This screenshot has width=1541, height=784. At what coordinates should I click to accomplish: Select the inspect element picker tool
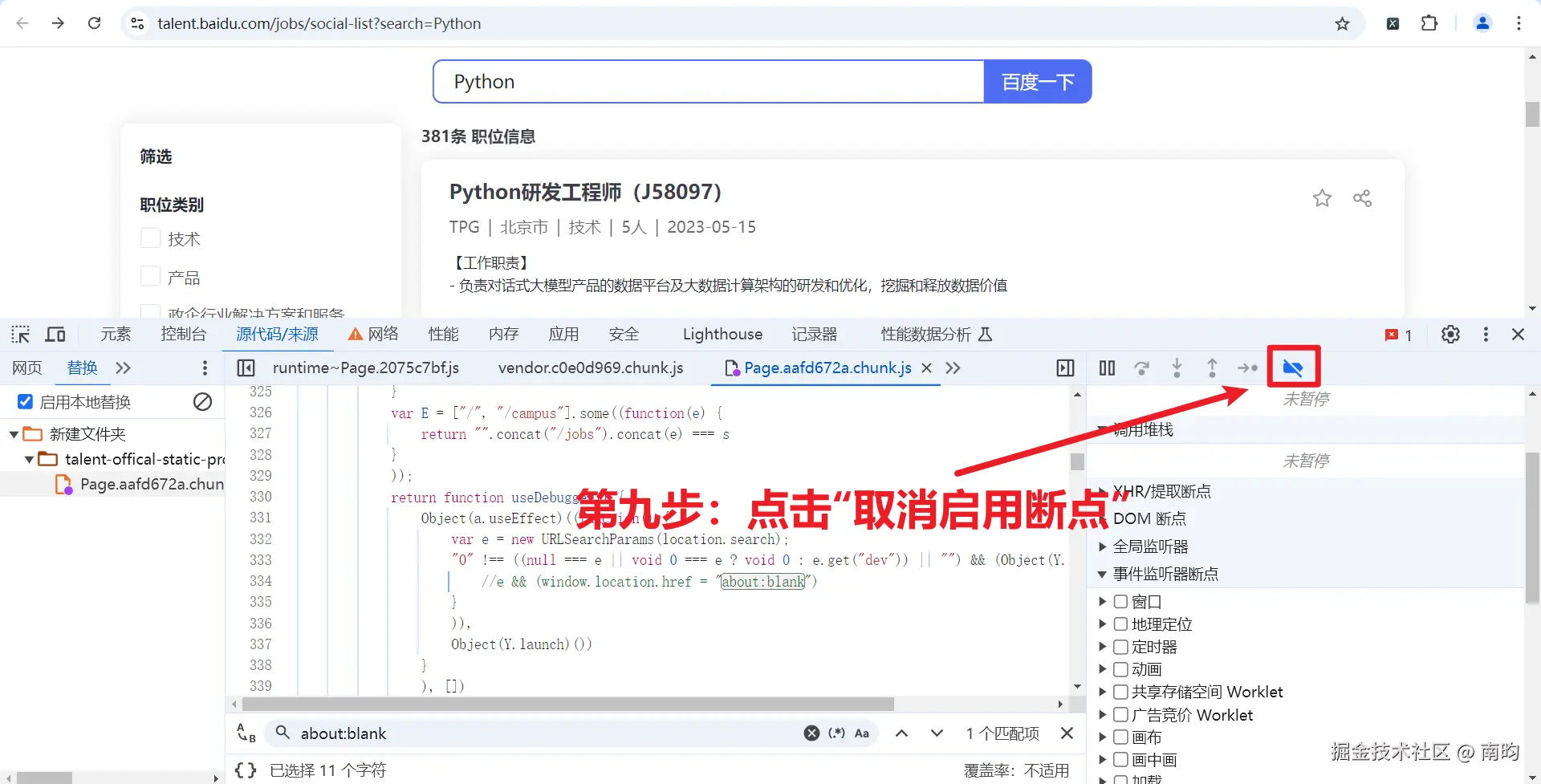click(20, 334)
